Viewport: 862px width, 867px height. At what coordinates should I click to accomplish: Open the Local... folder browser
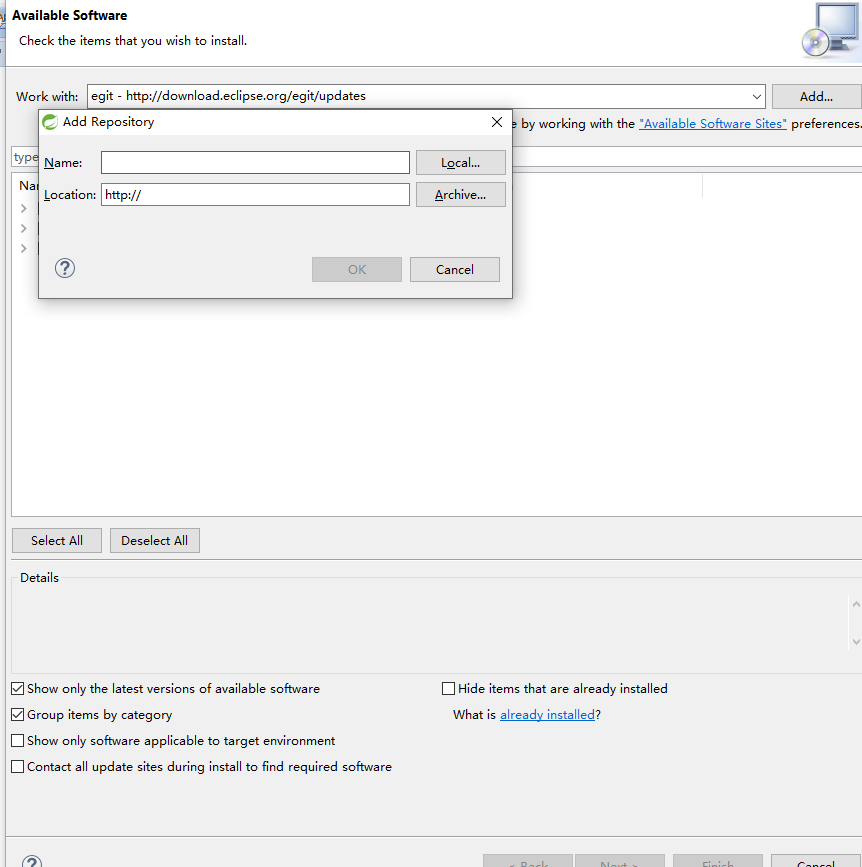point(461,163)
